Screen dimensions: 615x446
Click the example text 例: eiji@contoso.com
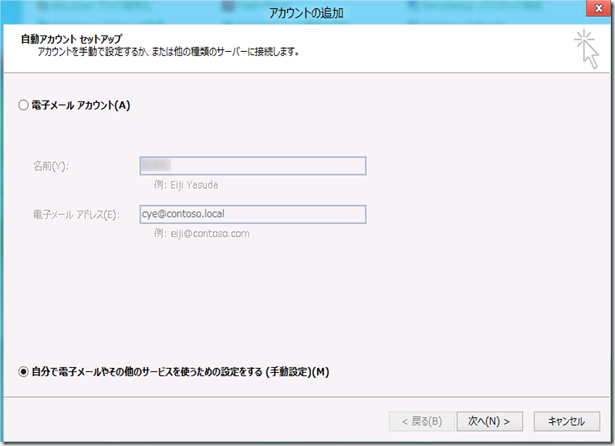202,233
